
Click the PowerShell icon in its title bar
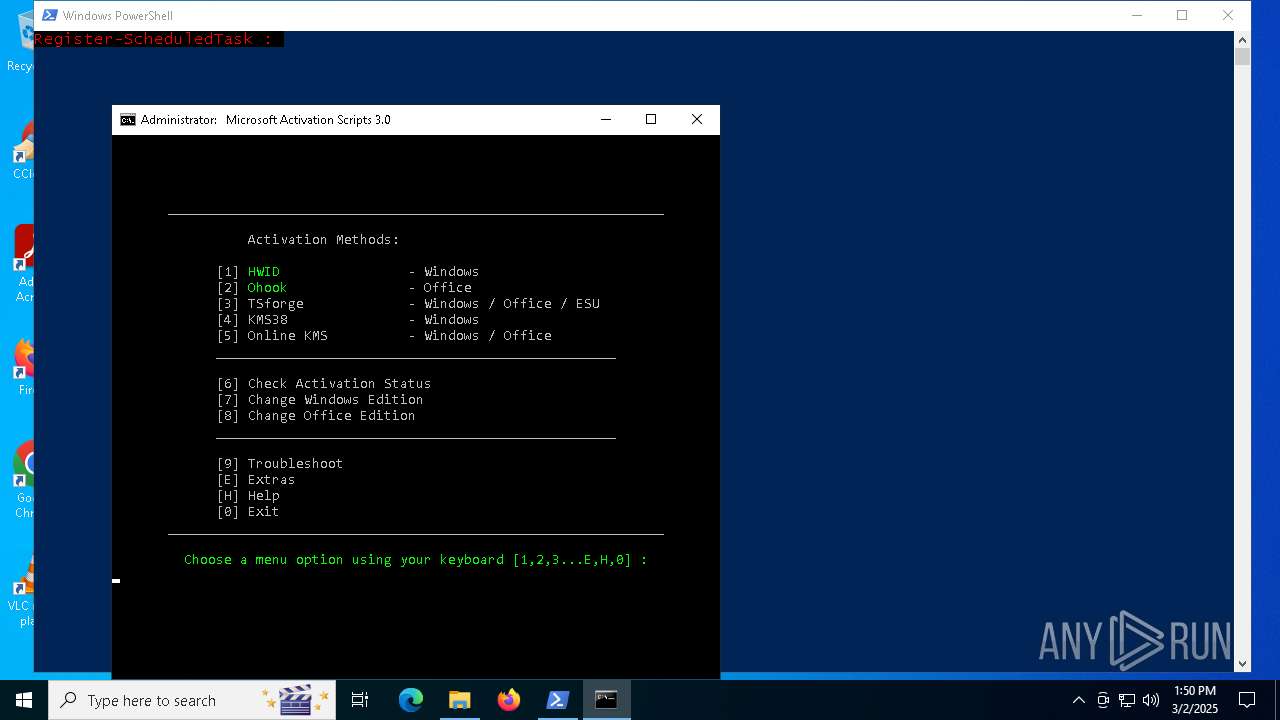point(49,15)
